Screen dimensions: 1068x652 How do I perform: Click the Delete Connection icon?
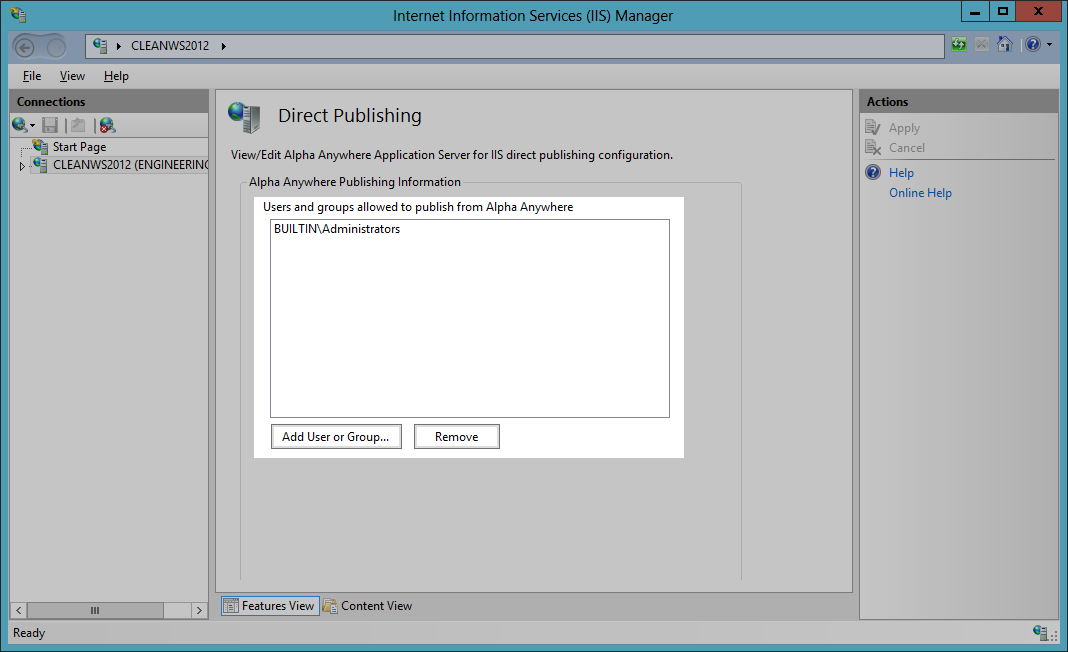click(107, 125)
